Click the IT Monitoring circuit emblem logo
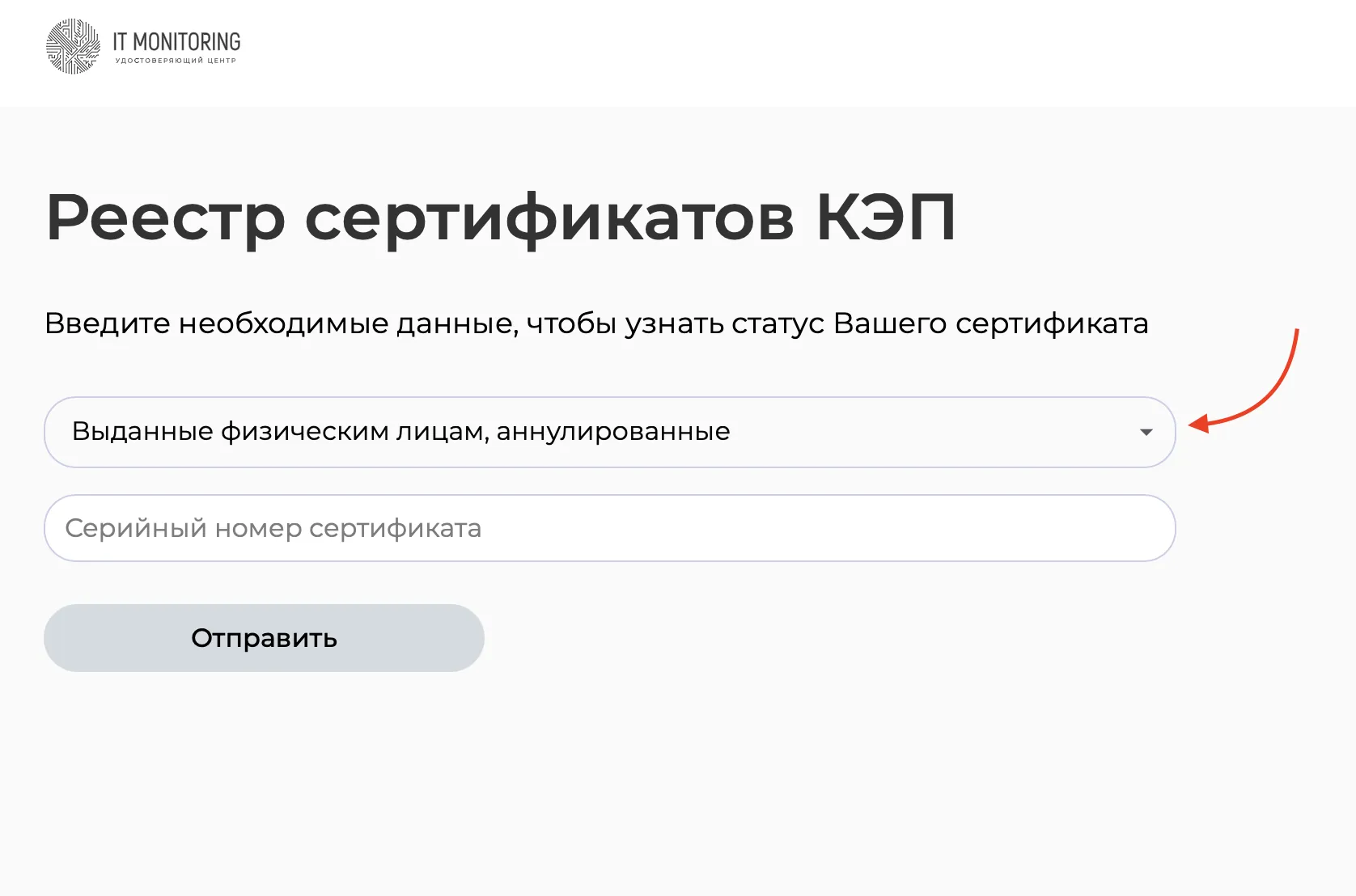1356x896 pixels. click(x=73, y=47)
